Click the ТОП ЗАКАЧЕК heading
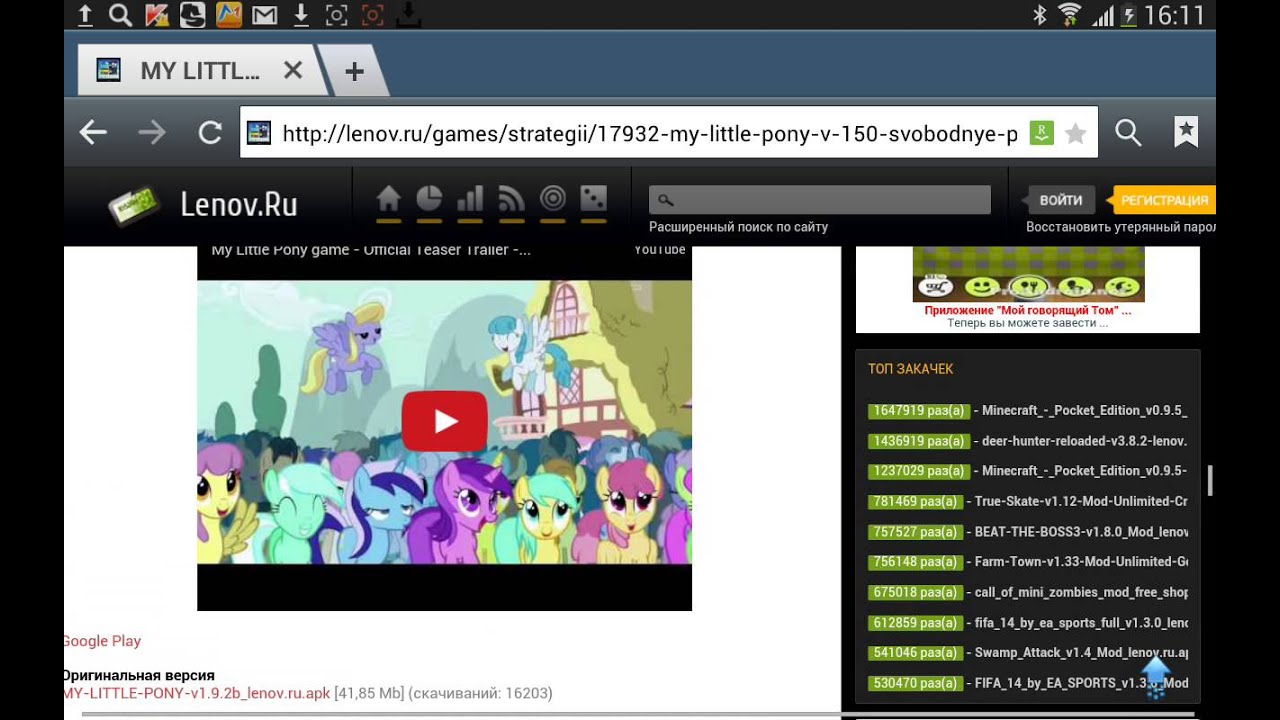This screenshot has width=1280, height=720. tap(910, 369)
